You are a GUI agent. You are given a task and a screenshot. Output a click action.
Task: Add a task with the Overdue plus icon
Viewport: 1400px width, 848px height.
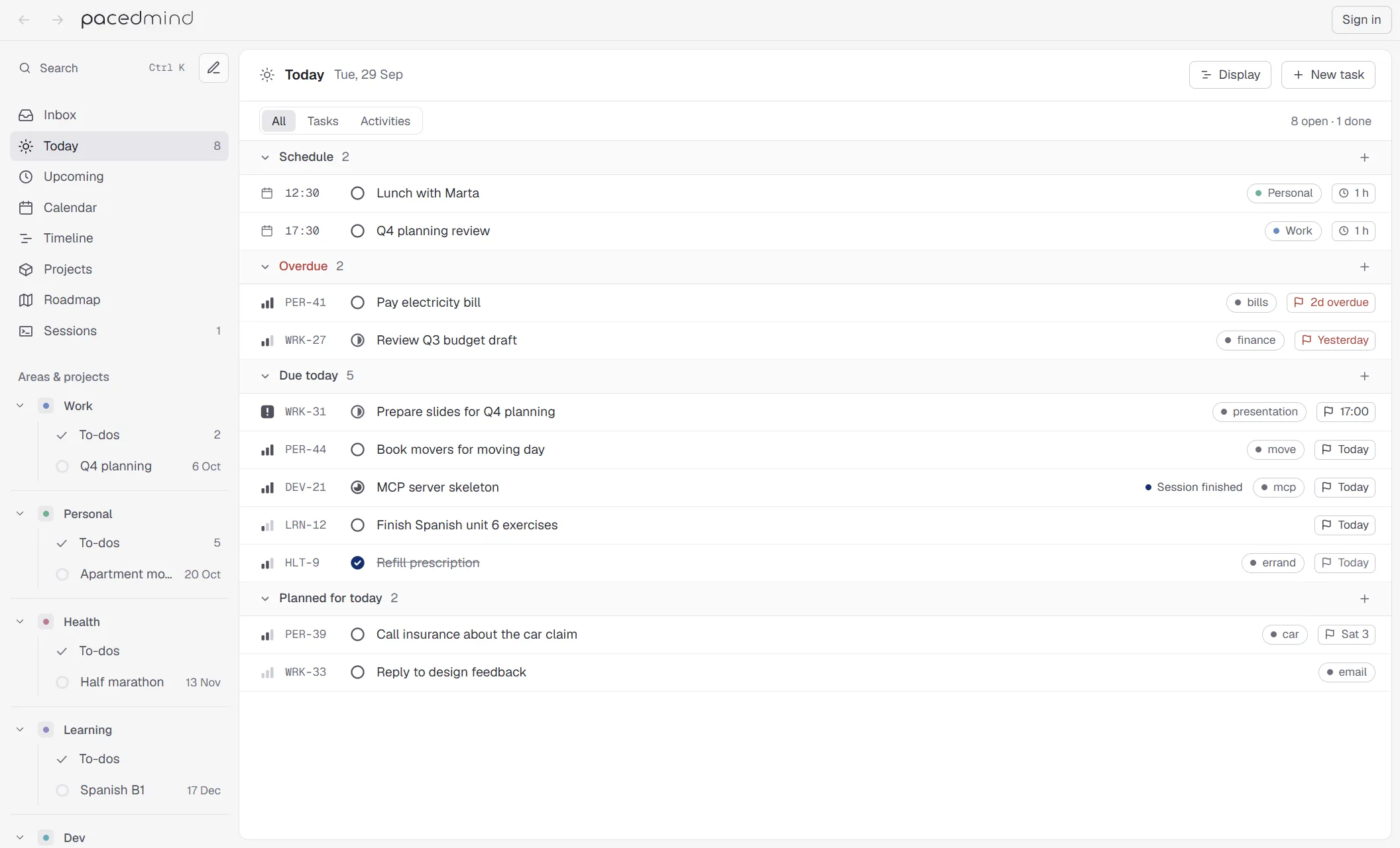click(1364, 267)
